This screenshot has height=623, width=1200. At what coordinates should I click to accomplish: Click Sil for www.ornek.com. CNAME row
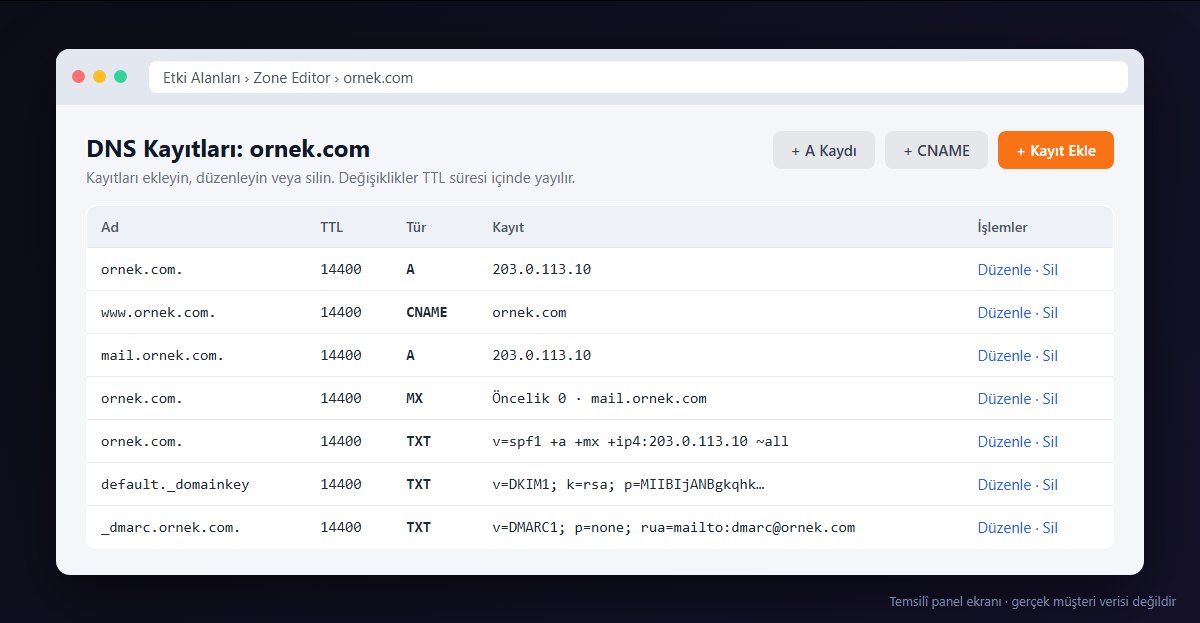point(1050,313)
